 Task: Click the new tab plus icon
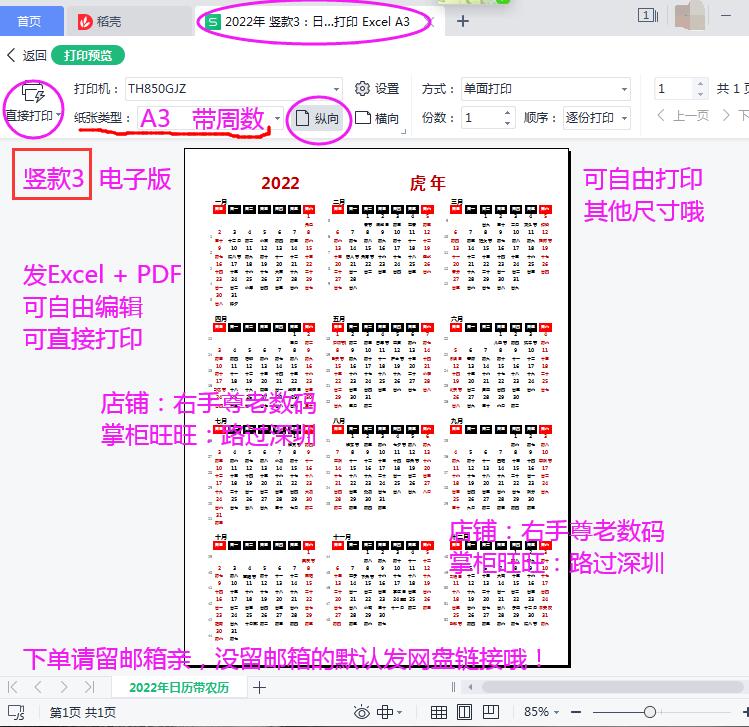coord(462,21)
